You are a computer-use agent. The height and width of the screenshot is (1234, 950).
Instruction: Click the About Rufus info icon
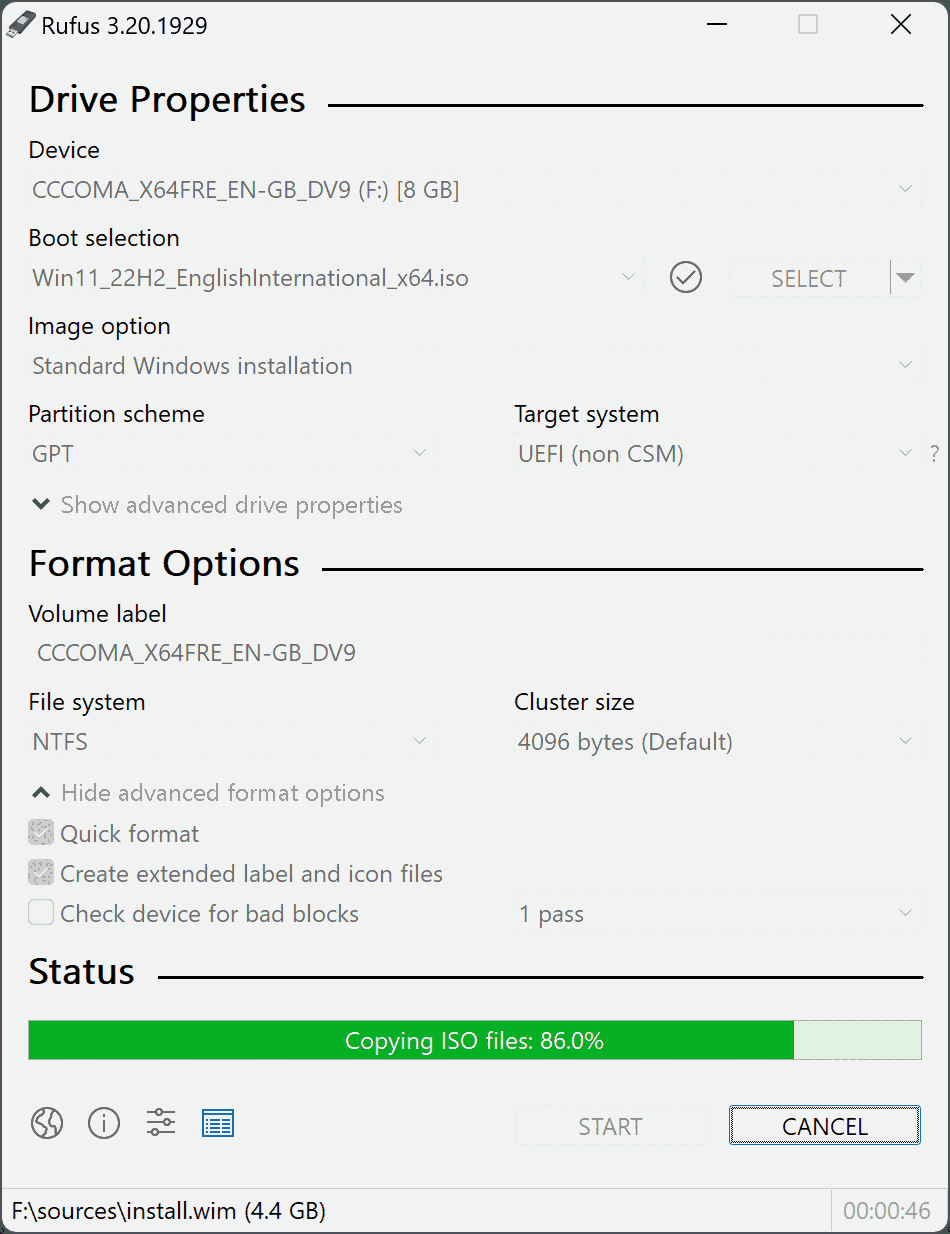tap(104, 1123)
